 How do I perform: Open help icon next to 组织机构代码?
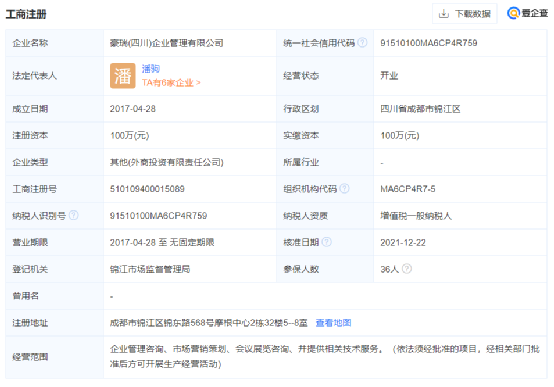[x=344, y=189]
